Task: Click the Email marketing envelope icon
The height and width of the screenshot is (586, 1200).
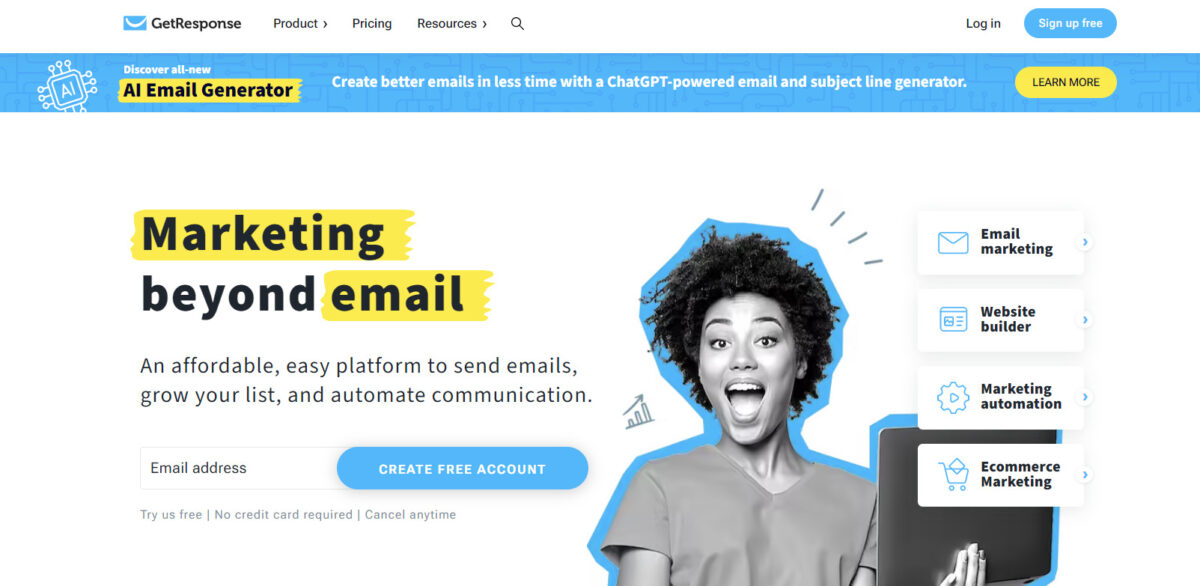Action: click(x=953, y=242)
